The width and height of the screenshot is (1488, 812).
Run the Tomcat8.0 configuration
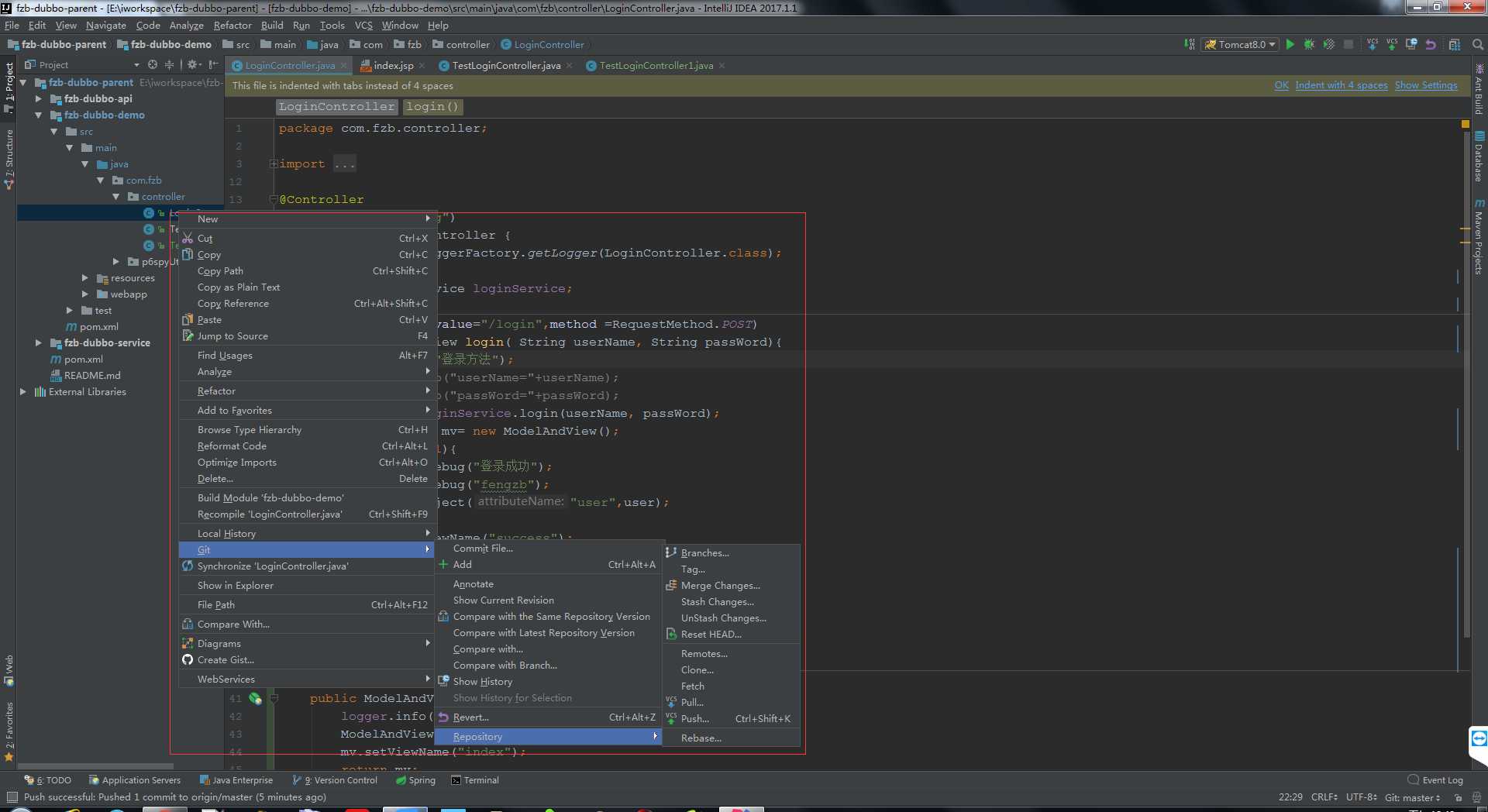1290,44
